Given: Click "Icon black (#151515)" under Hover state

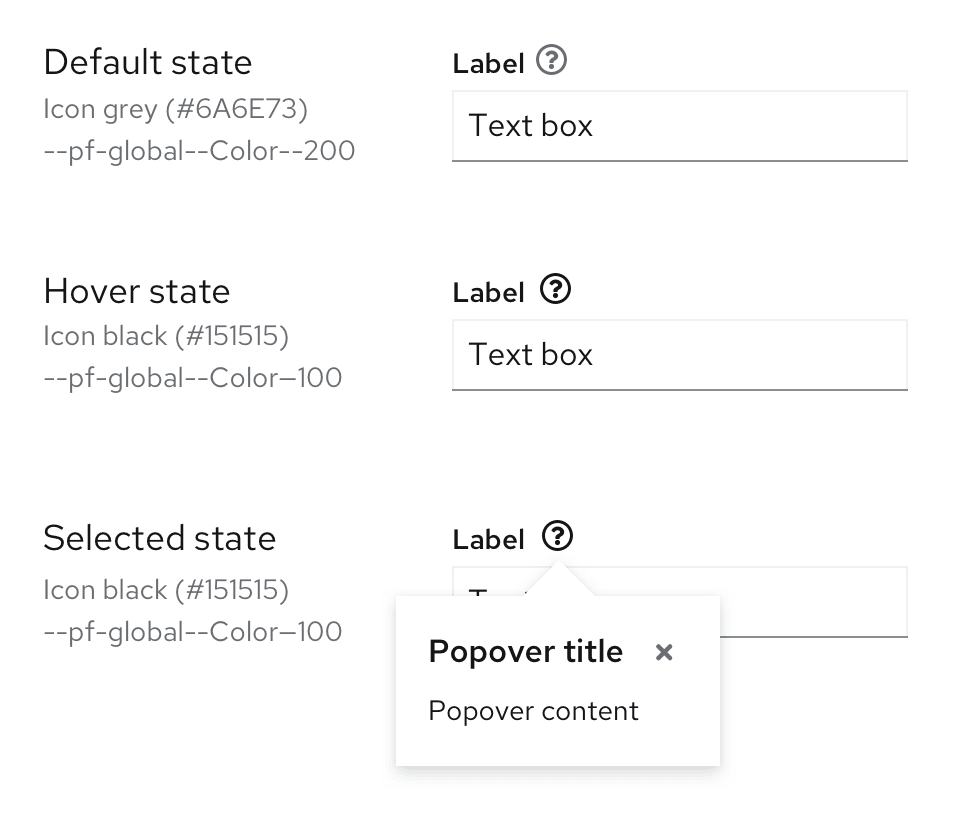Looking at the screenshot, I should tap(166, 336).
